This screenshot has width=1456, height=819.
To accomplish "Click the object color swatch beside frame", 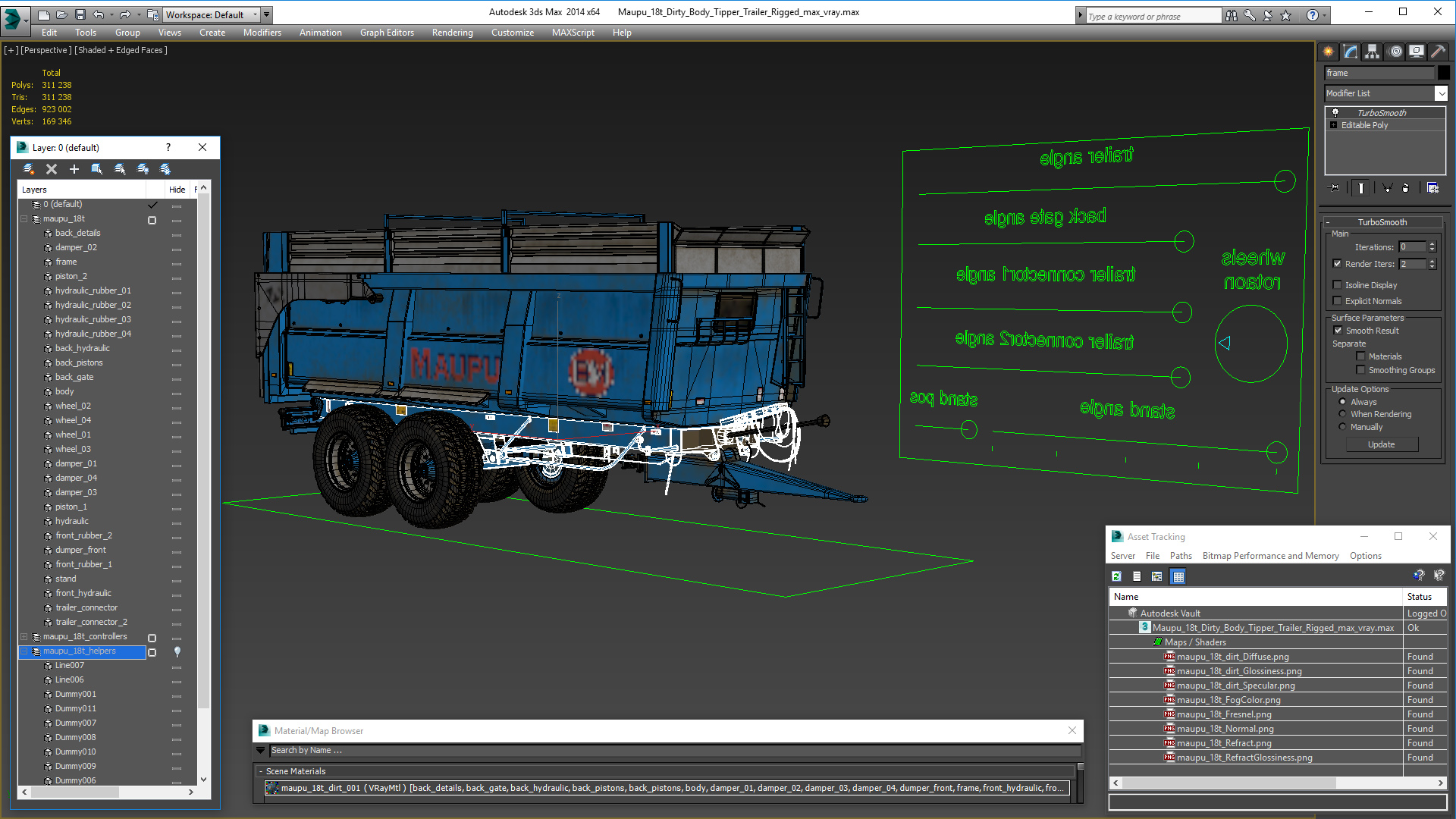I will [1444, 73].
